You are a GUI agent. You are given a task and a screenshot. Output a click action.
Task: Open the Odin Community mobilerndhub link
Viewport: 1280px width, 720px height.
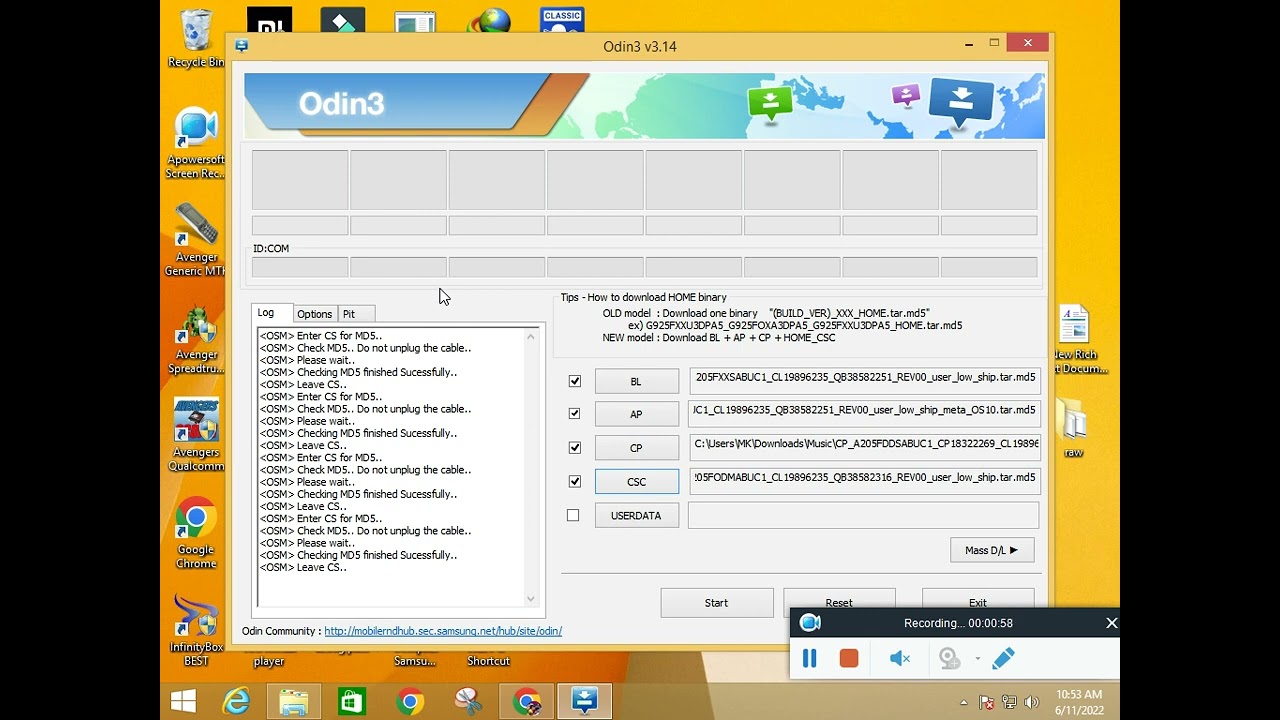443,631
